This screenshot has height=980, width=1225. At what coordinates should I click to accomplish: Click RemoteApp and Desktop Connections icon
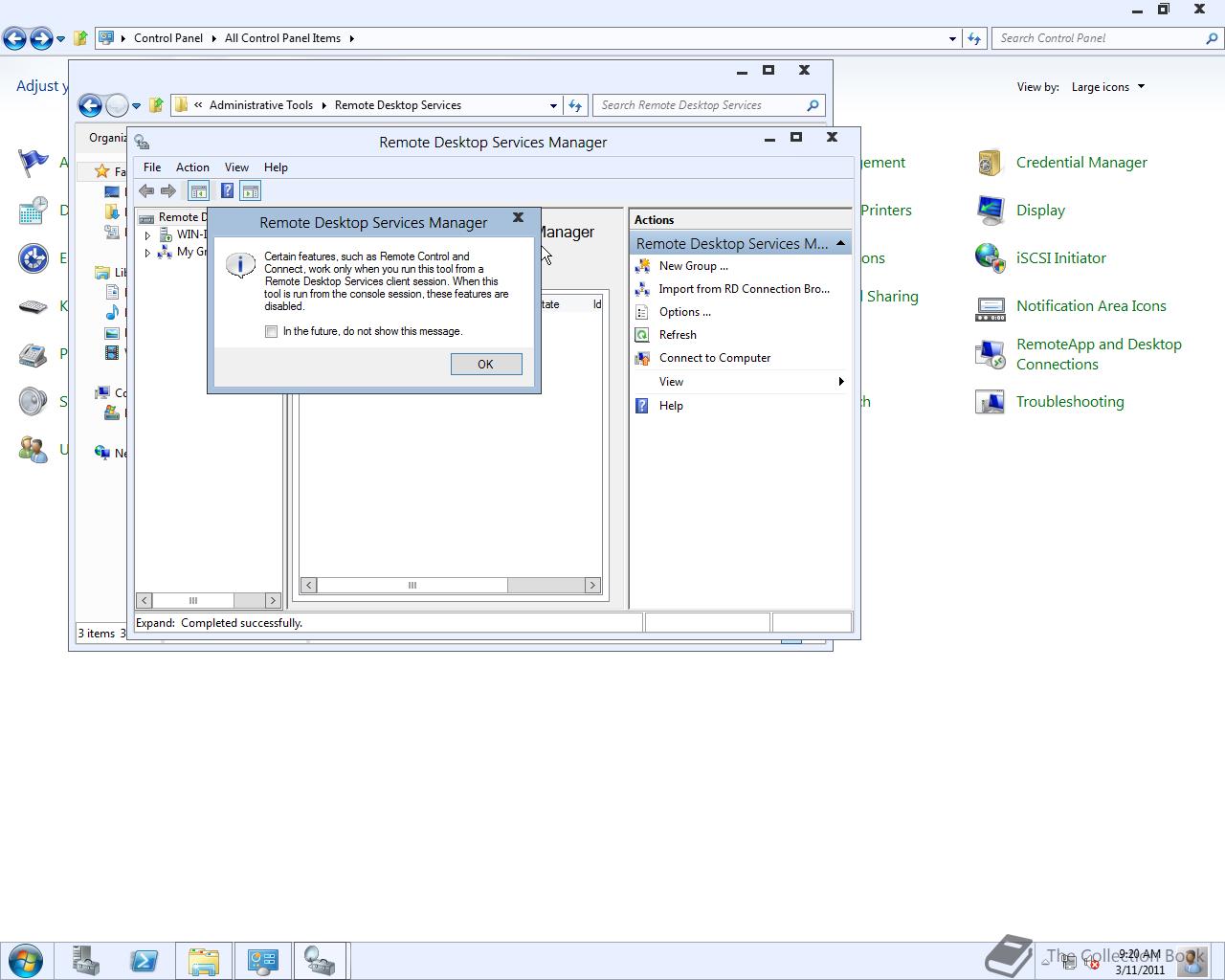(x=990, y=354)
